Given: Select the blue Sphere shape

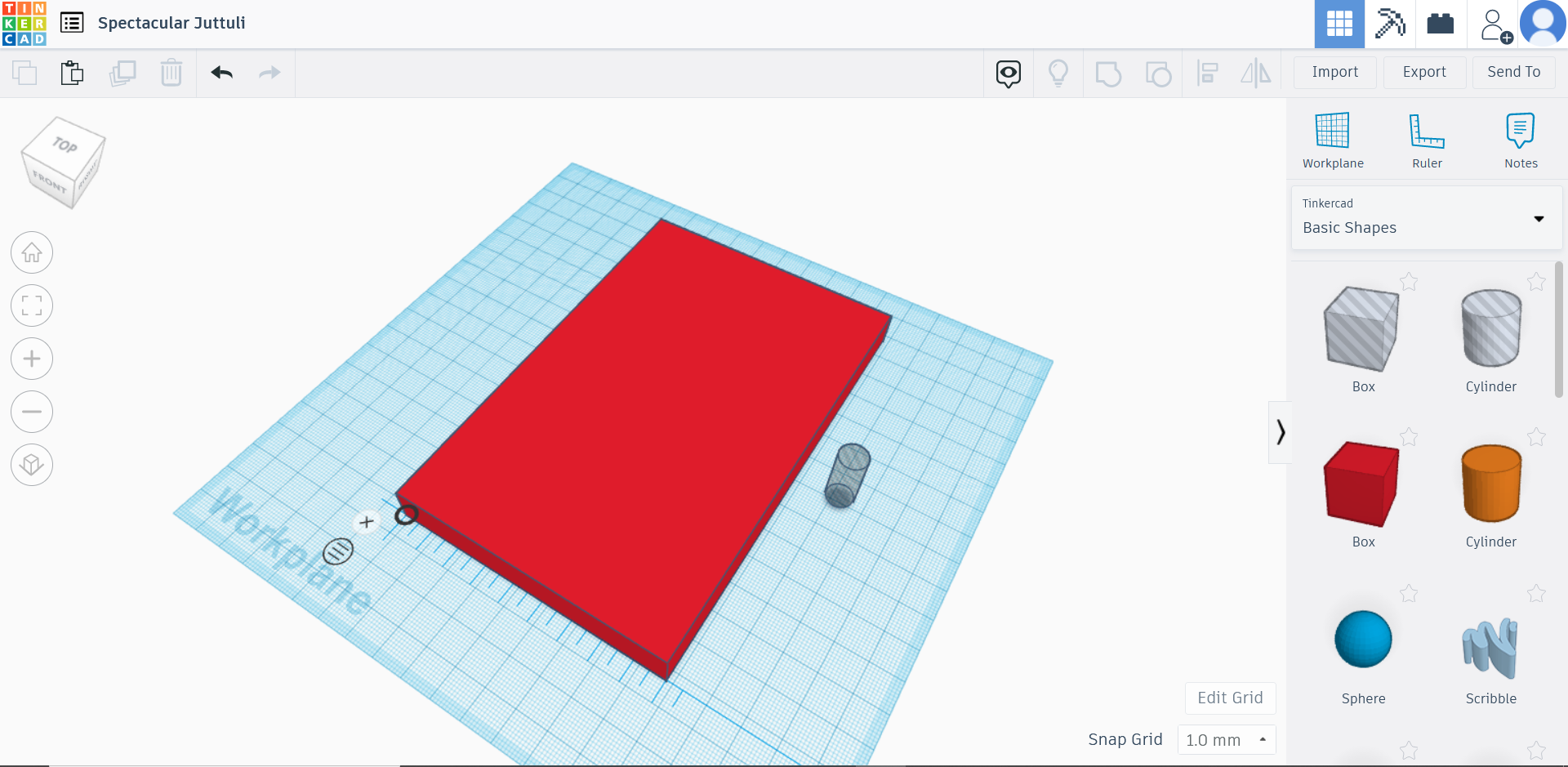Looking at the screenshot, I should coord(1363,640).
